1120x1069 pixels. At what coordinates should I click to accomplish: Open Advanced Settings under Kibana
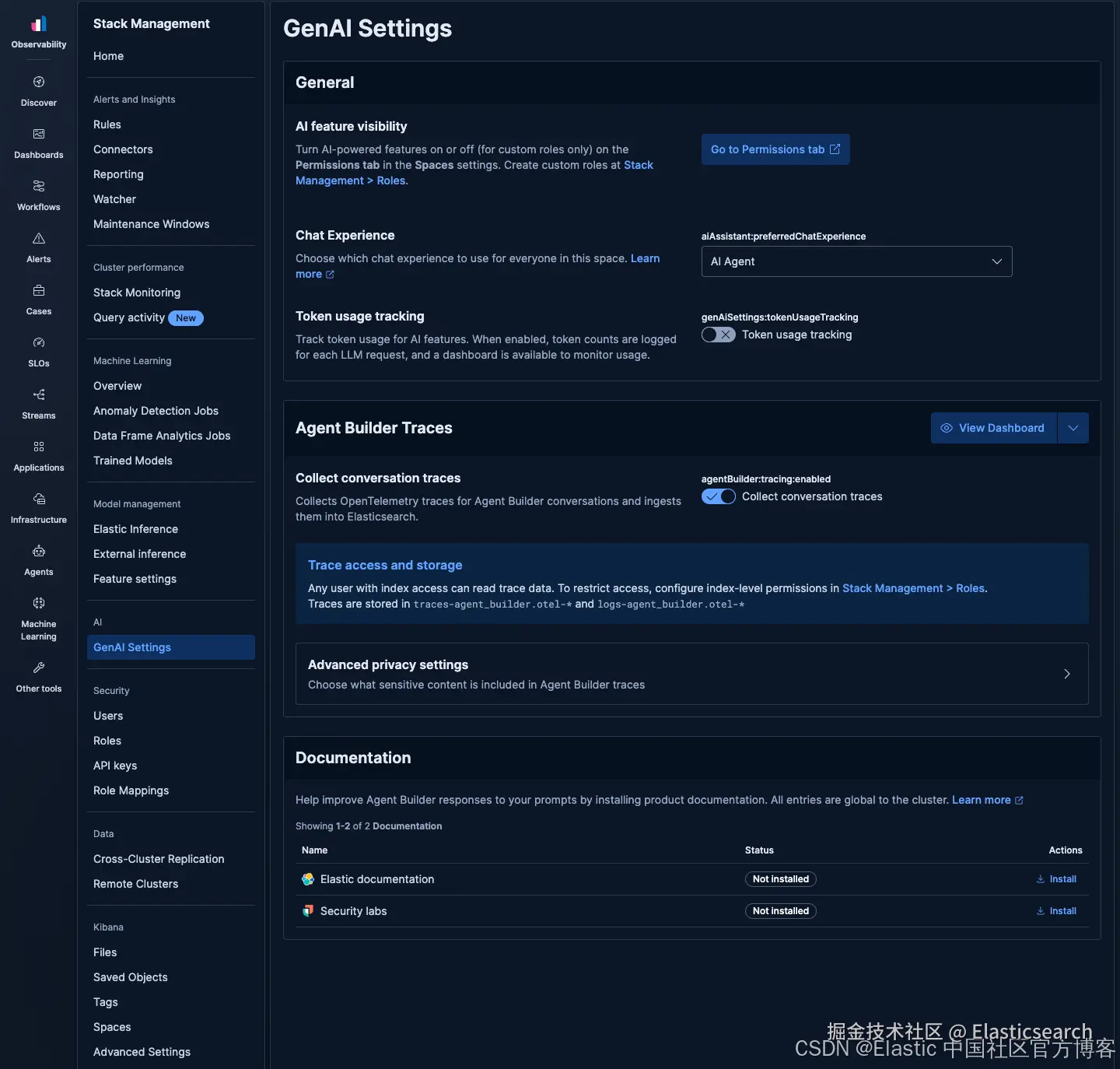(142, 1052)
